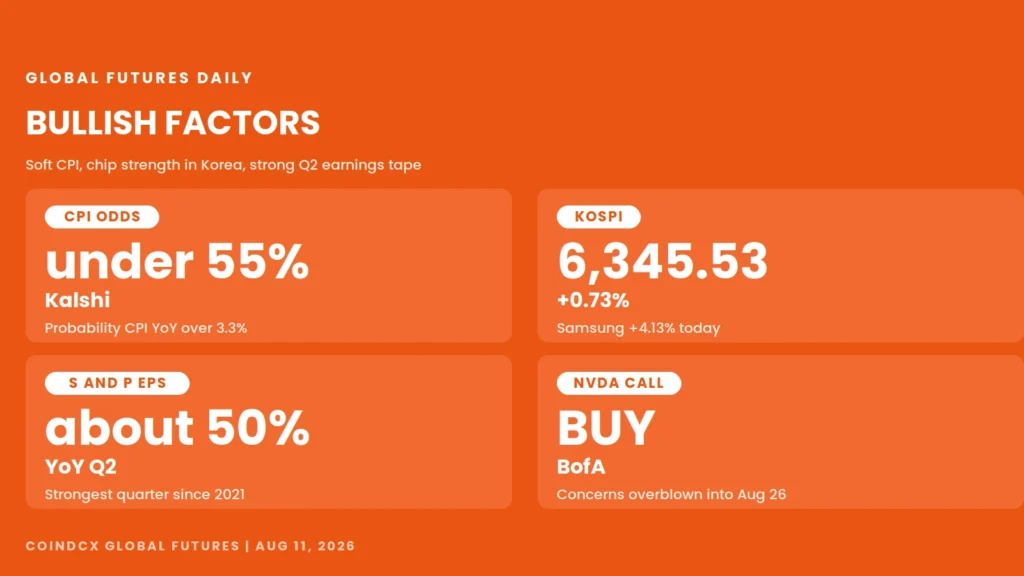Screen dimensions: 1024x576
Task: Click the BofA source label
Action: click(x=581, y=467)
